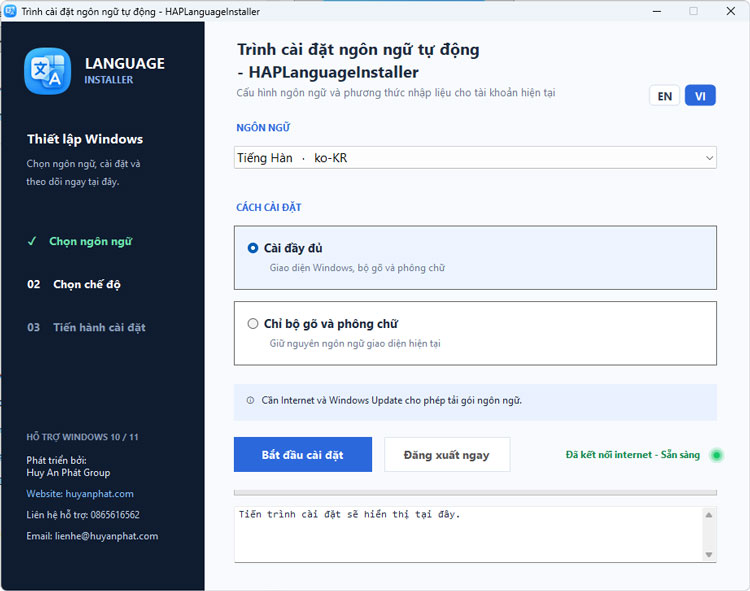Viewport: 750px width, 591px height.
Task: Click the Huy An Phát Group developer text
Action: (68, 473)
